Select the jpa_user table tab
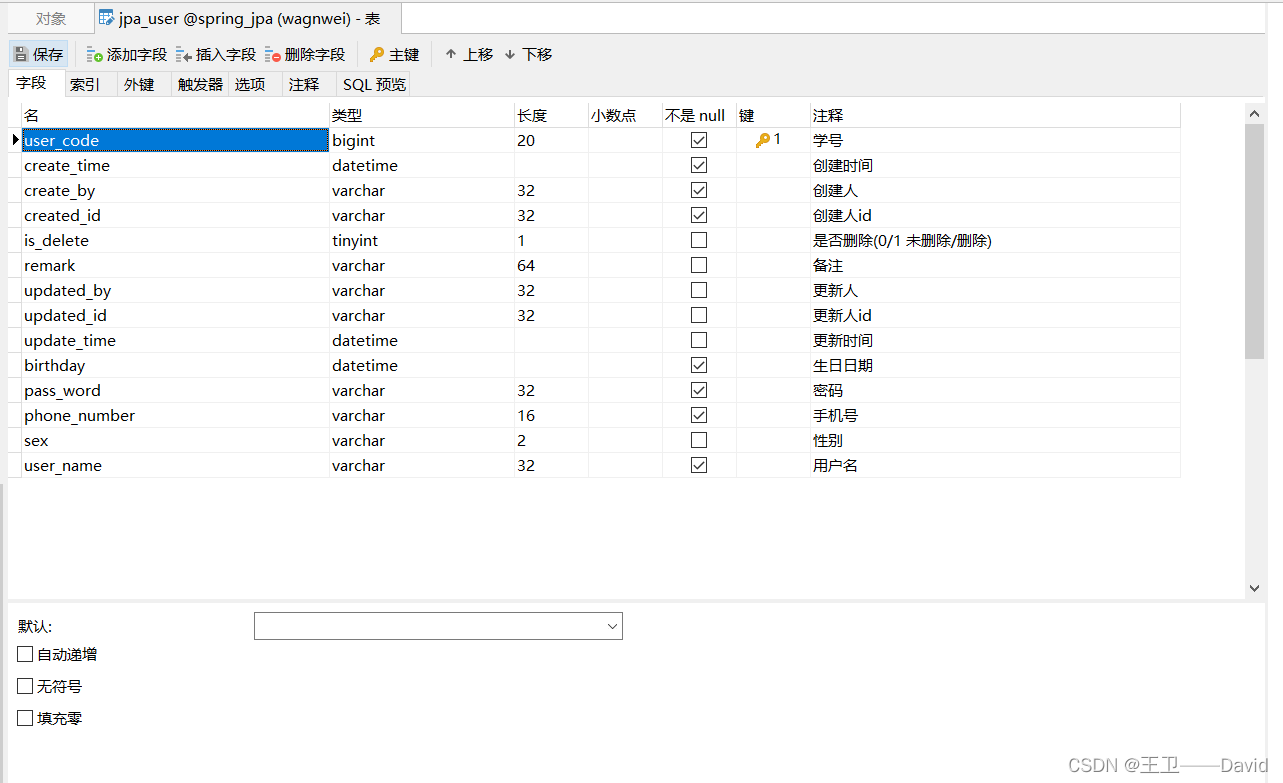The width and height of the screenshot is (1283, 783). [x=249, y=18]
